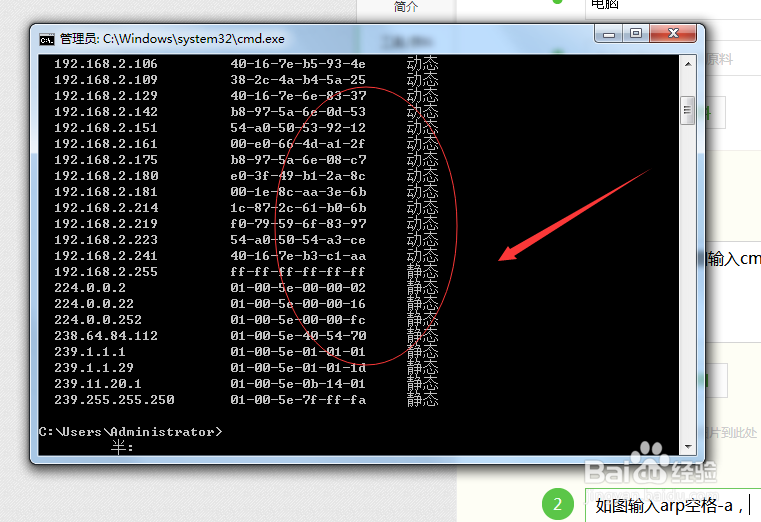Click the scrollbar up arrow

click(688, 64)
